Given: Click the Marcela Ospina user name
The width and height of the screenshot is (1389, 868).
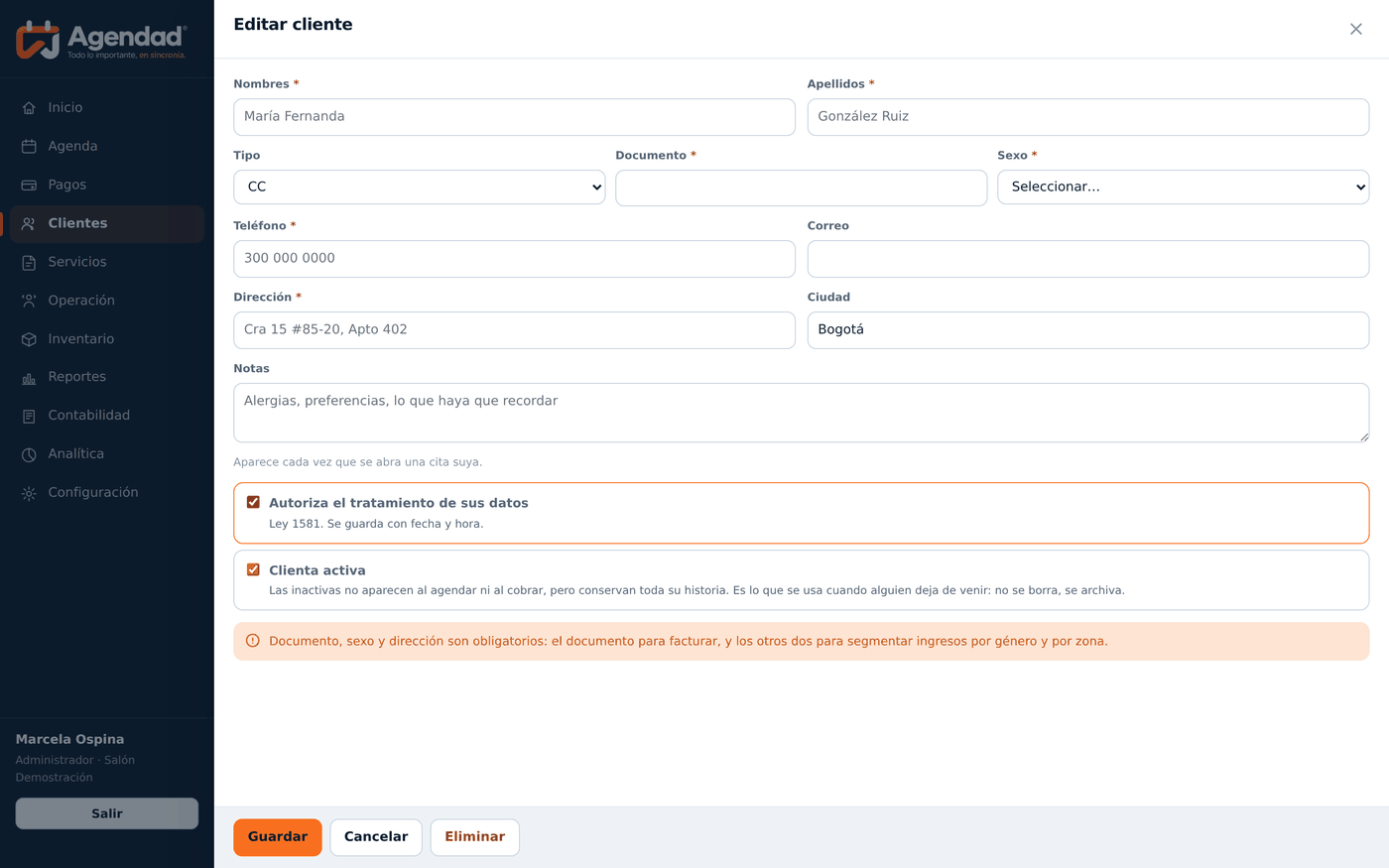Looking at the screenshot, I should 69,739.
